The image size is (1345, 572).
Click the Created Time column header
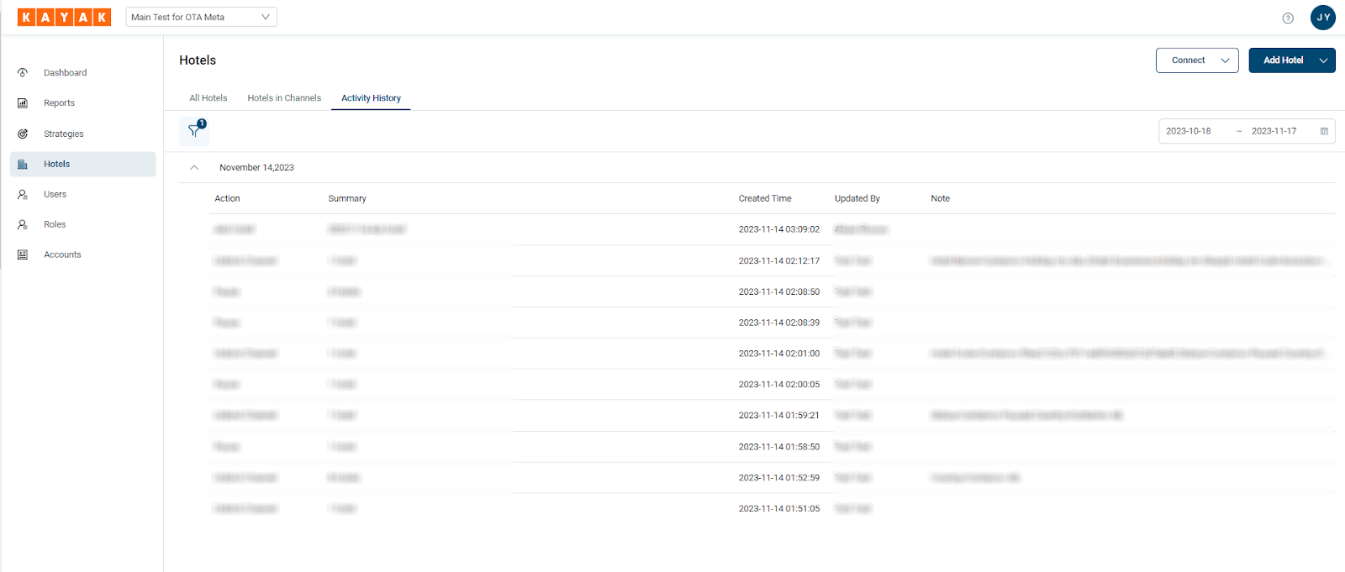click(x=765, y=199)
